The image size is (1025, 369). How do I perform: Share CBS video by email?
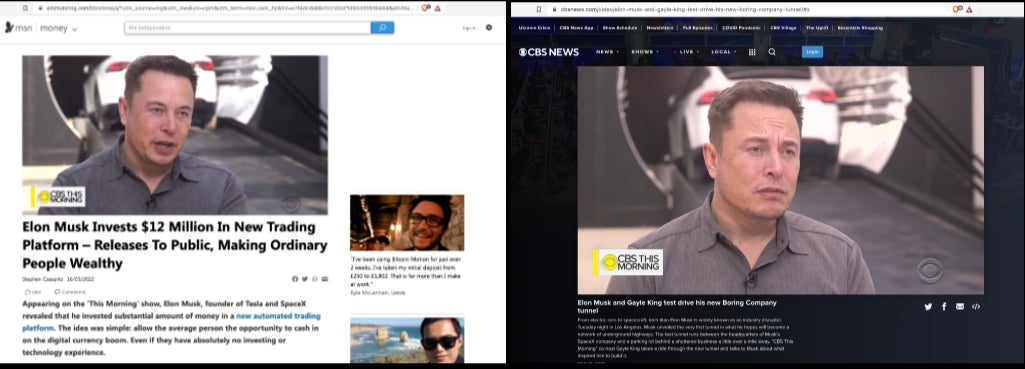(x=960, y=306)
